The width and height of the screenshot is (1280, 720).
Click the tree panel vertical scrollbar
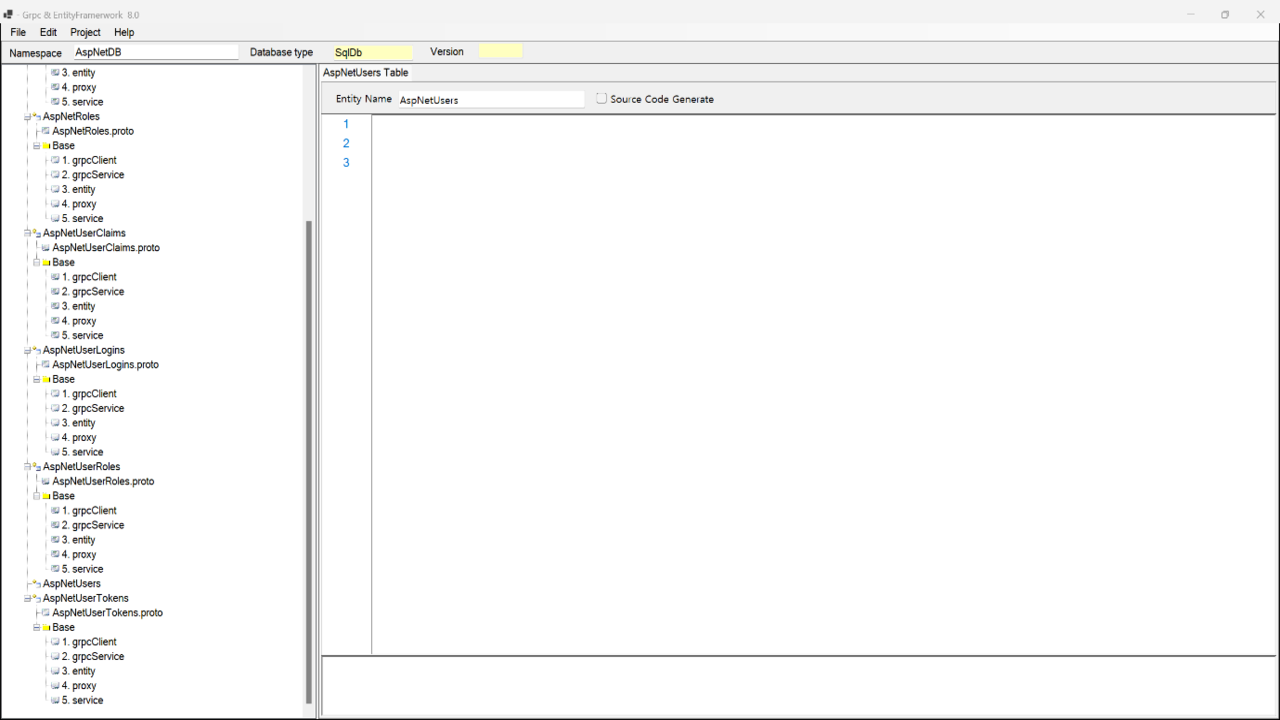[309, 460]
